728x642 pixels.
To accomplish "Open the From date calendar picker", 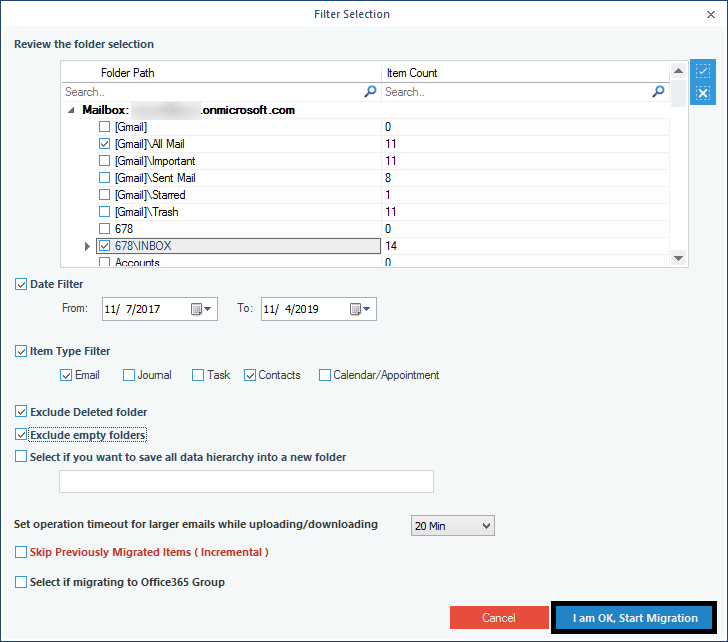I will [202, 309].
